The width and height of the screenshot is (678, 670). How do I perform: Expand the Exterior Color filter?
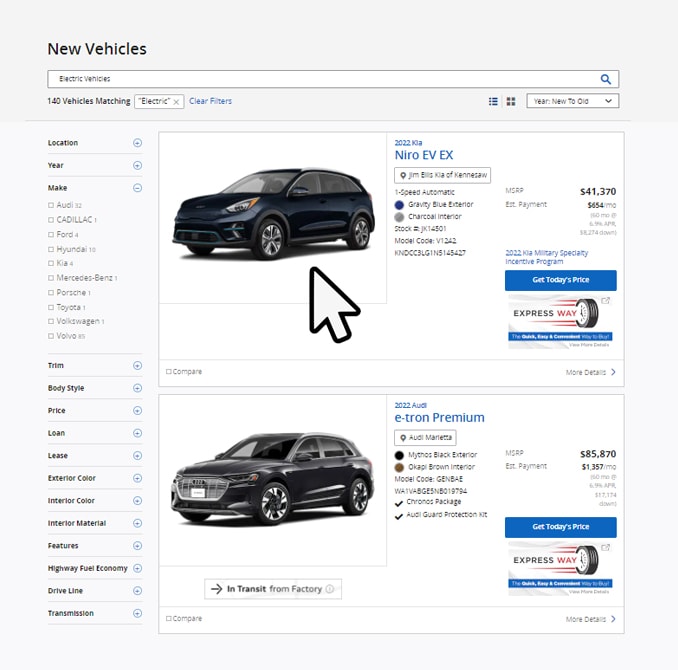[138, 478]
